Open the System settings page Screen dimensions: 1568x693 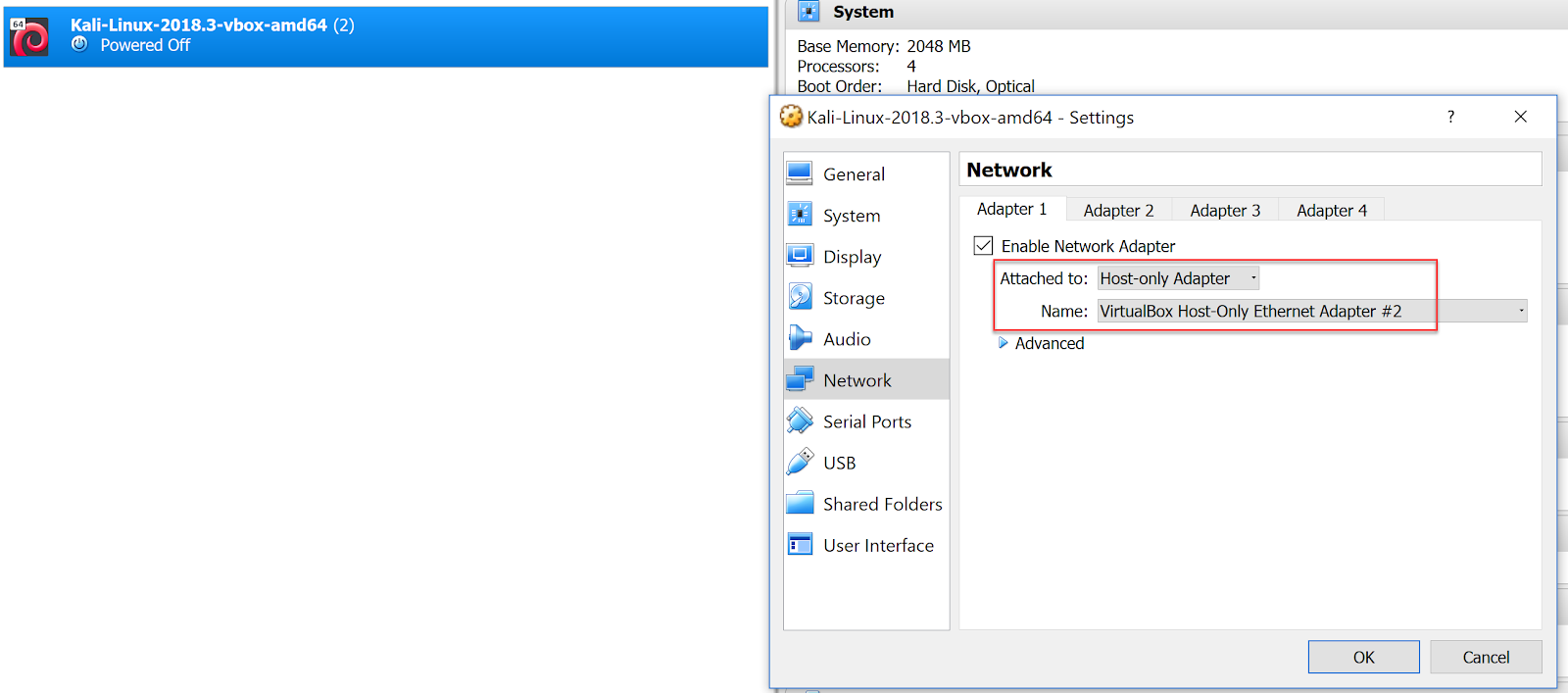tap(866, 215)
